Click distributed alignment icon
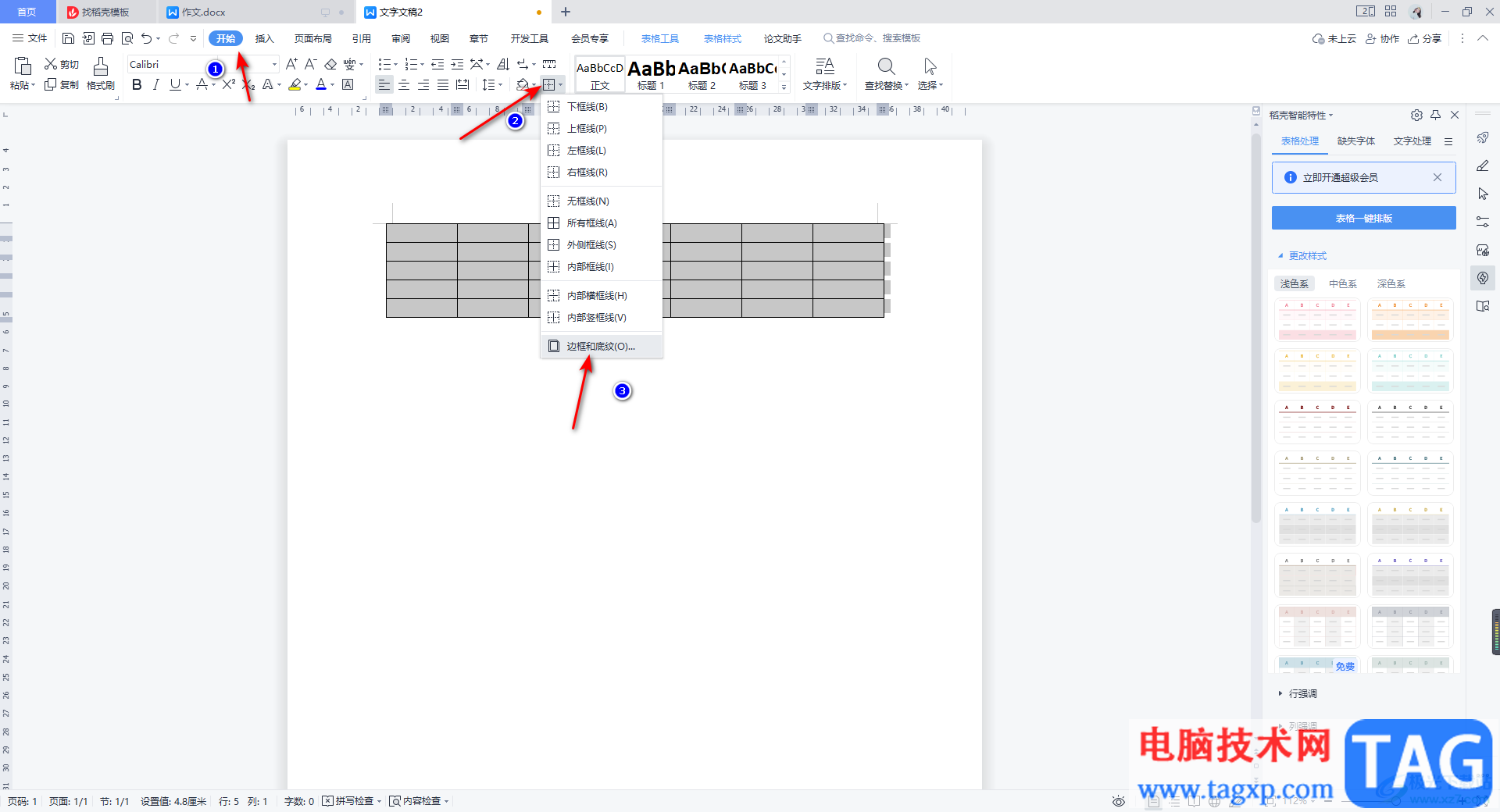Image resolution: width=1500 pixels, height=812 pixels. 462,84
